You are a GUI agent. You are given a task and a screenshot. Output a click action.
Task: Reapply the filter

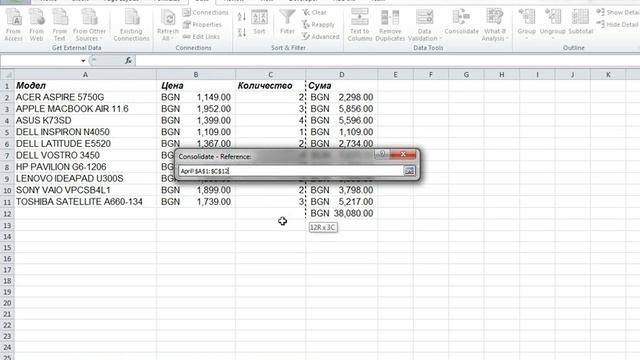pyautogui.click(x=318, y=24)
